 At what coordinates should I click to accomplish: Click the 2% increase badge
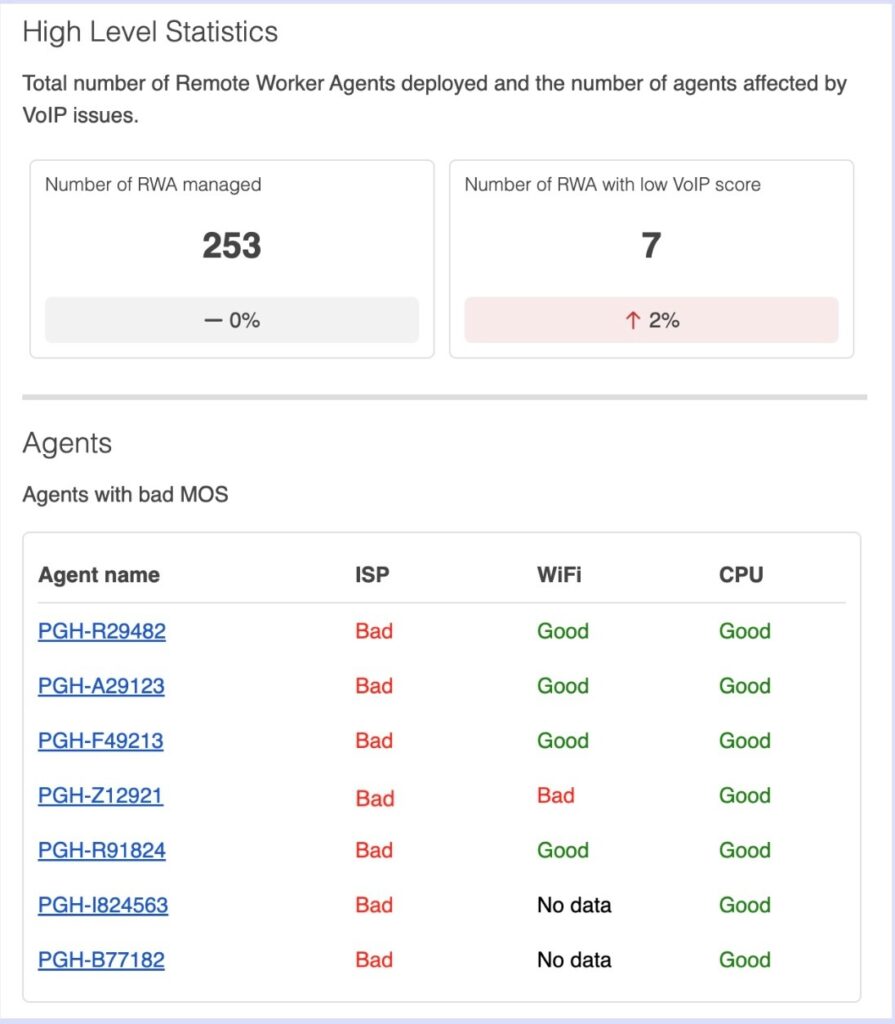[x=652, y=320]
